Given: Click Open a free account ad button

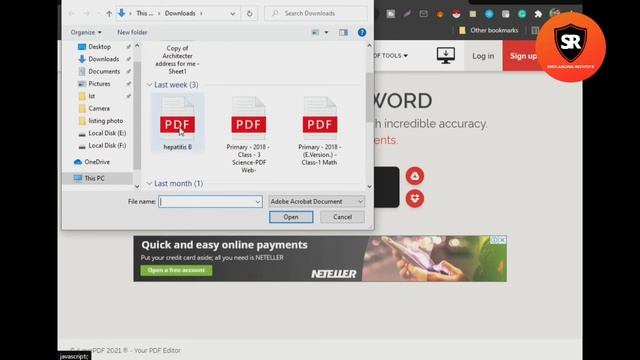Looking at the screenshot, I should [176, 271].
